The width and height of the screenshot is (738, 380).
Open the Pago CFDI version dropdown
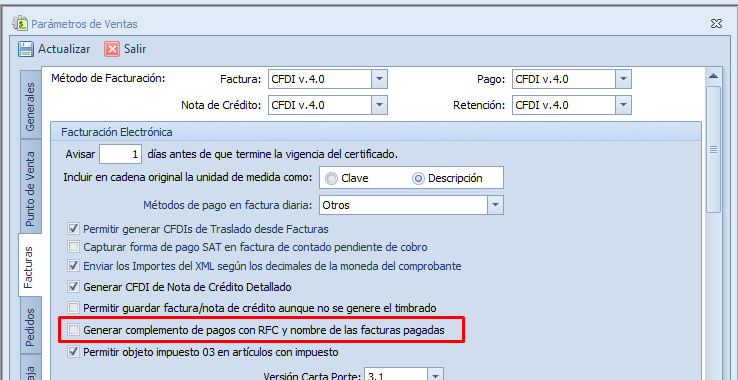[x=623, y=79]
